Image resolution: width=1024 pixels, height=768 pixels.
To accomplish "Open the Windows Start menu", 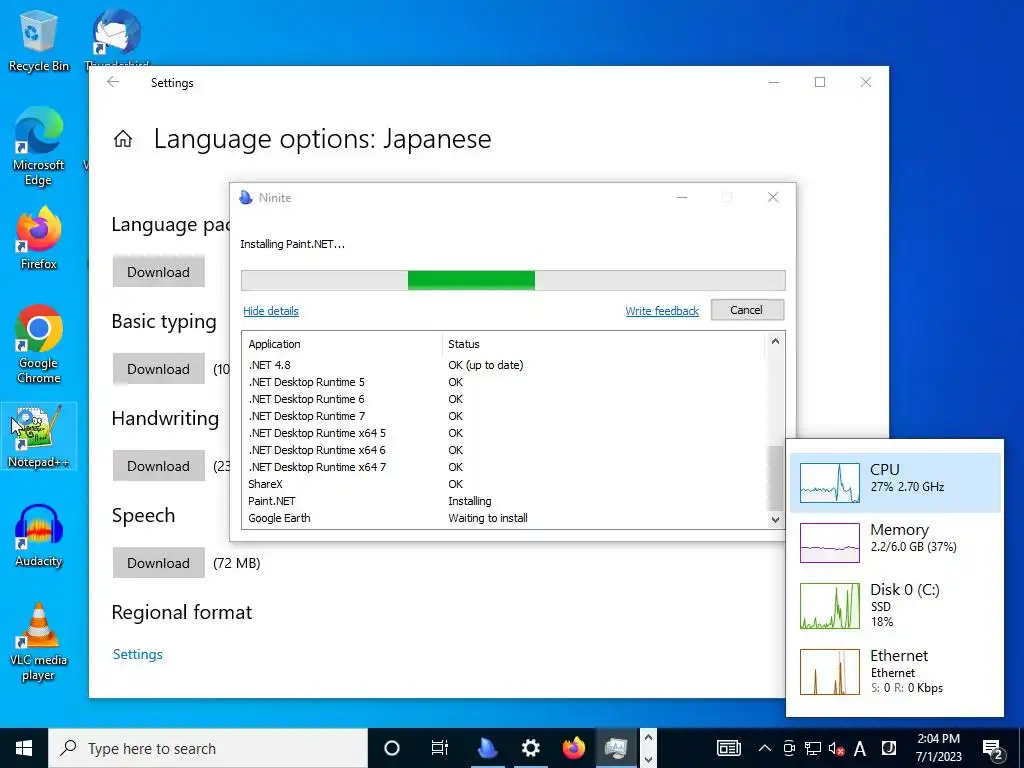I will 24,748.
